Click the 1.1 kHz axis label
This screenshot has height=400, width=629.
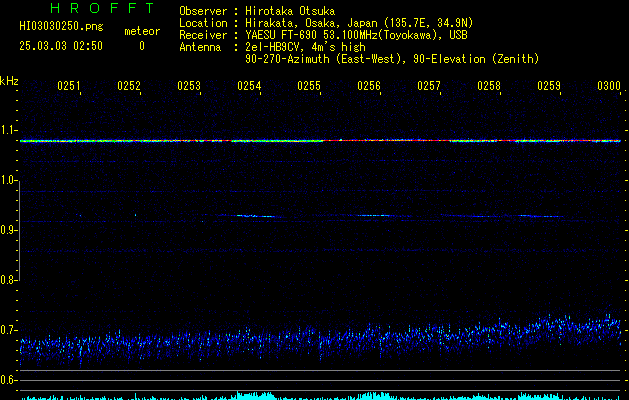pyautogui.click(x=8, y=130)
